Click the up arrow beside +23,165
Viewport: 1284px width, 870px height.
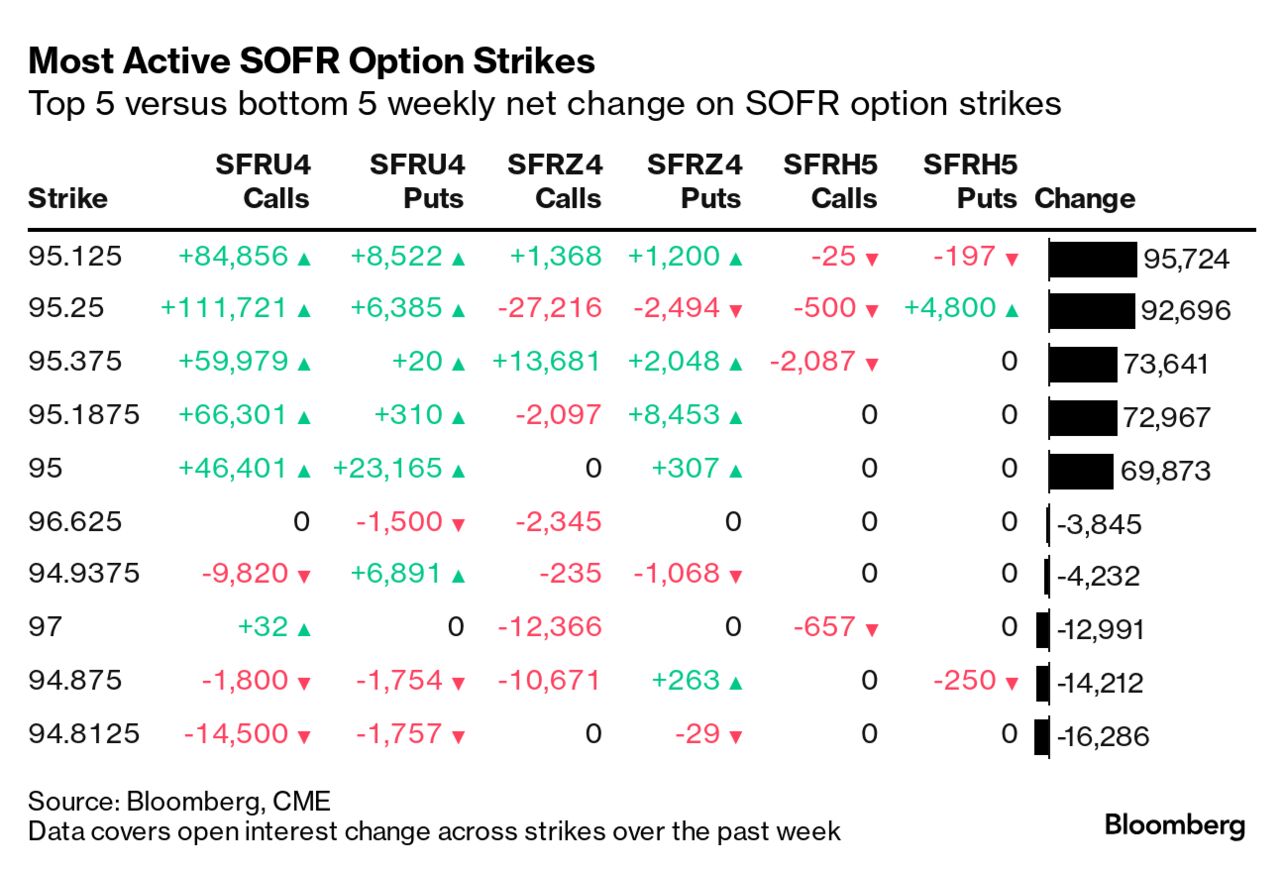point(458,470)
